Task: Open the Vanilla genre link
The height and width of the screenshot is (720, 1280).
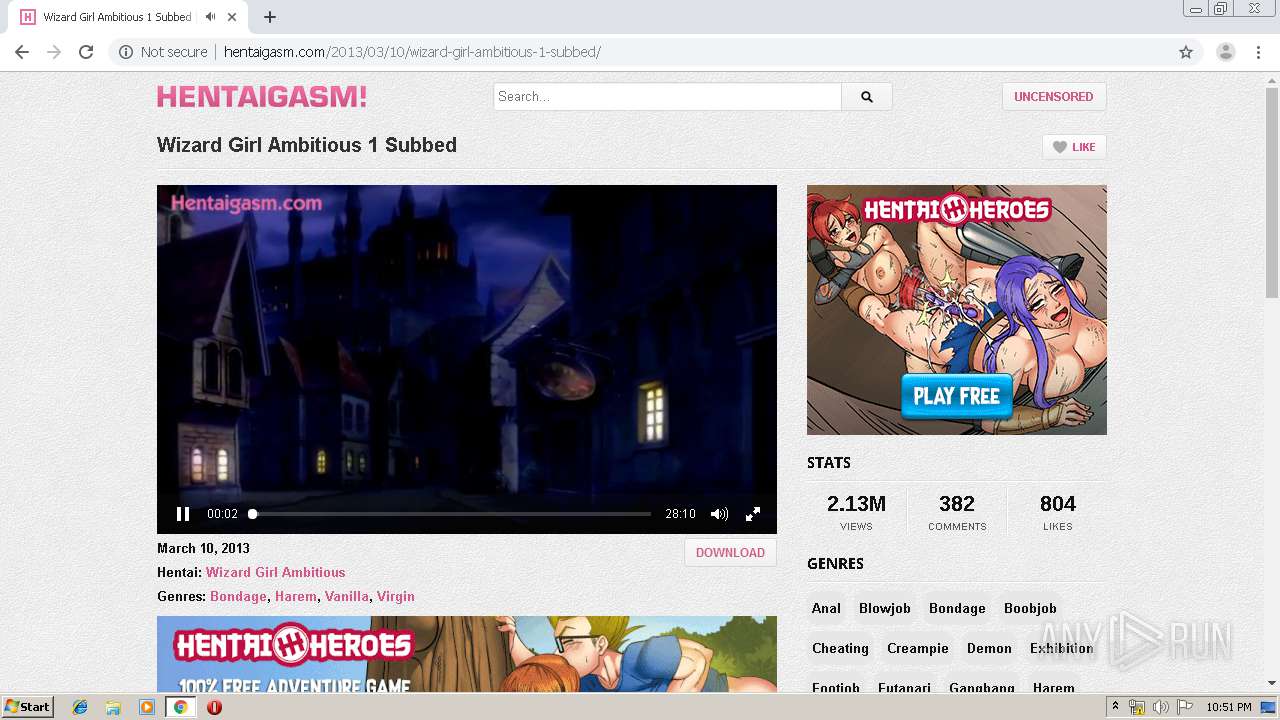Action: [x=347, y=597]
